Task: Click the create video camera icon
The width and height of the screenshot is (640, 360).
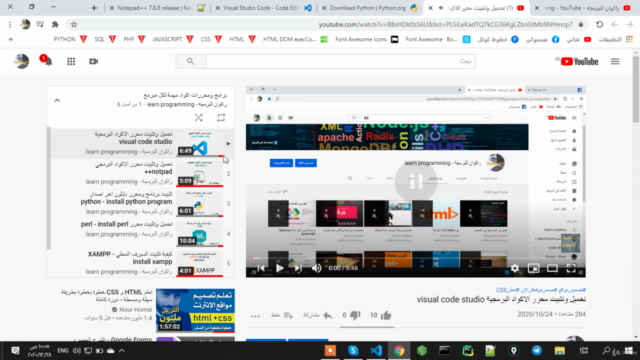Action: tap(93, 62)
